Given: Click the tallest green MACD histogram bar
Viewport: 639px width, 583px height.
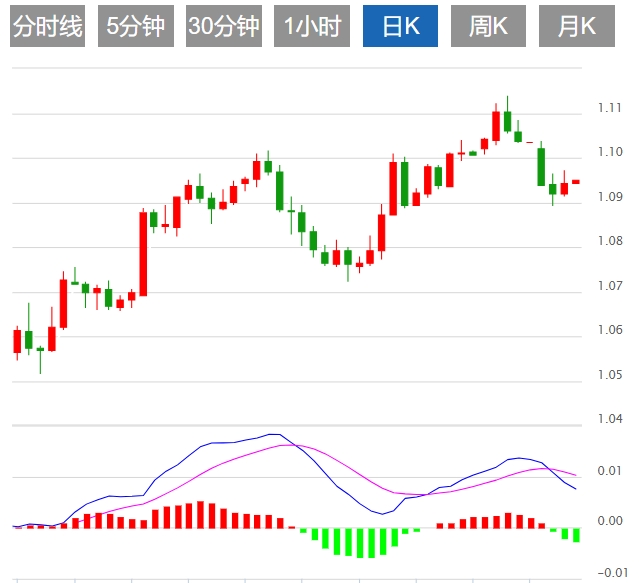Looking at the screenshot, I should tap(360, 543).
